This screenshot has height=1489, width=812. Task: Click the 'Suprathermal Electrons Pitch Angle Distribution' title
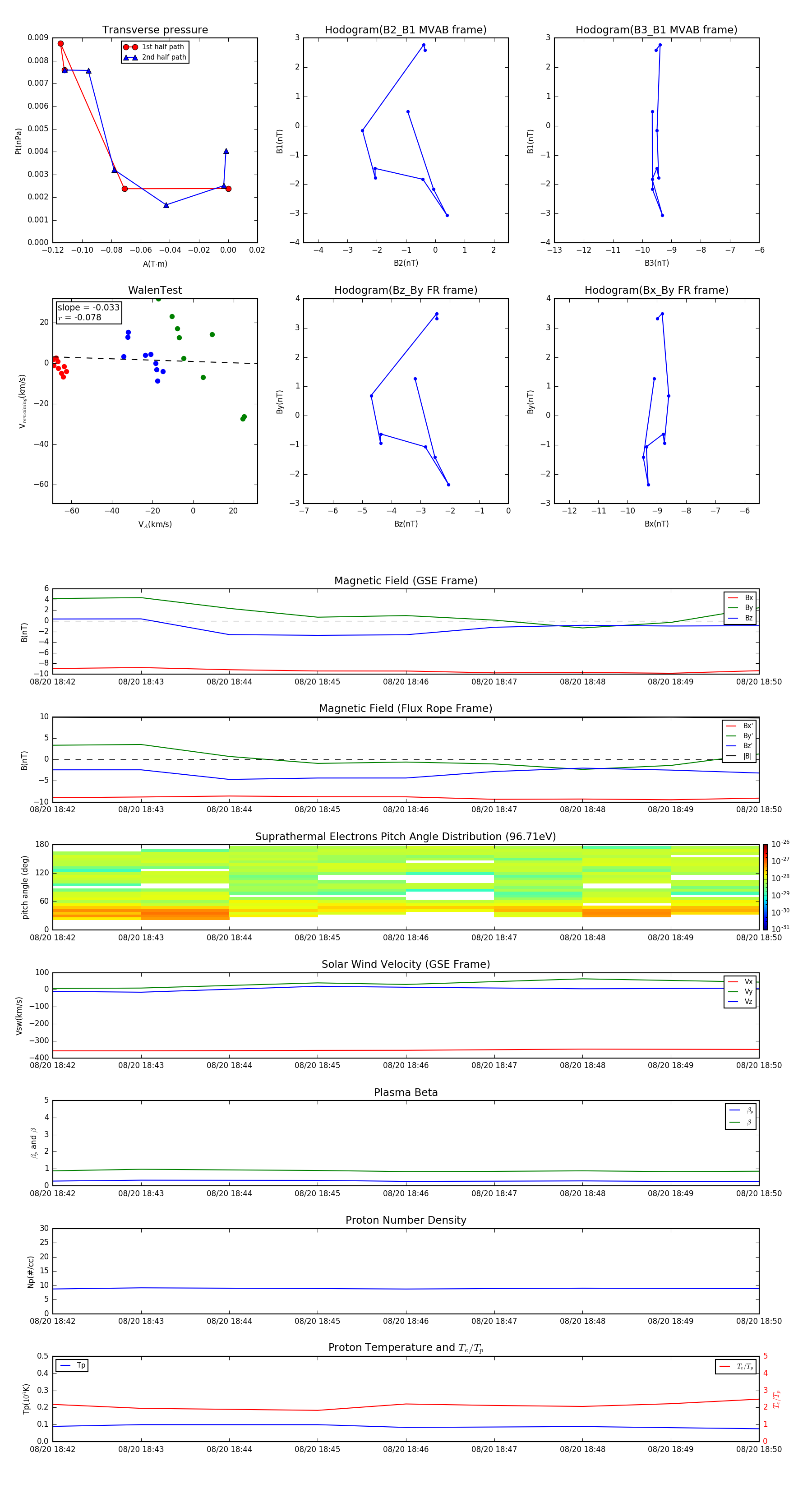click(406, 837)
